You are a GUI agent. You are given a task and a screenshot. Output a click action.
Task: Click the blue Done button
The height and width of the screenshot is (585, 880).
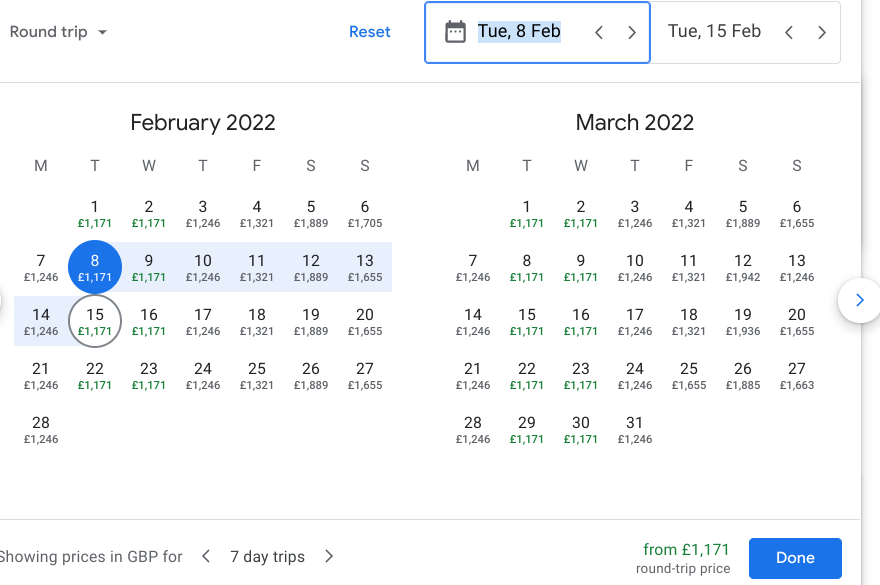[795, 558]
